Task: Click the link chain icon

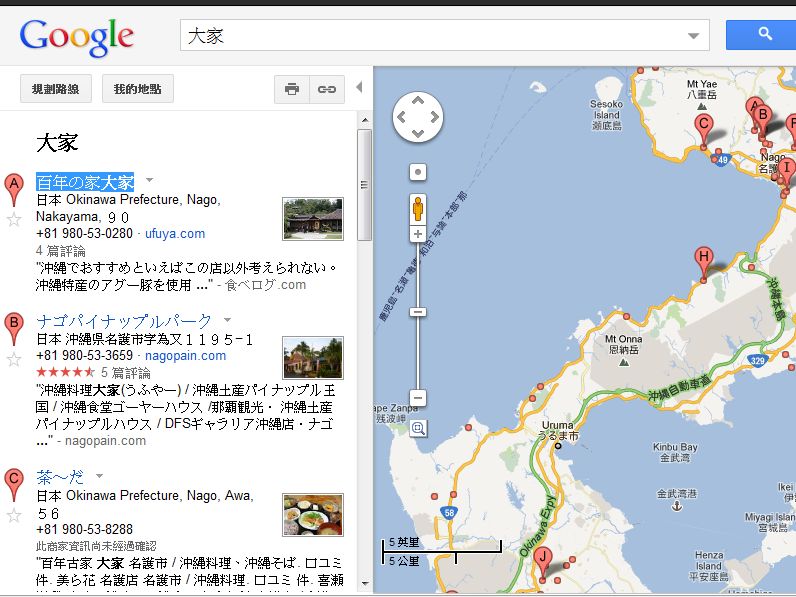Action: [x=327, y=89]
